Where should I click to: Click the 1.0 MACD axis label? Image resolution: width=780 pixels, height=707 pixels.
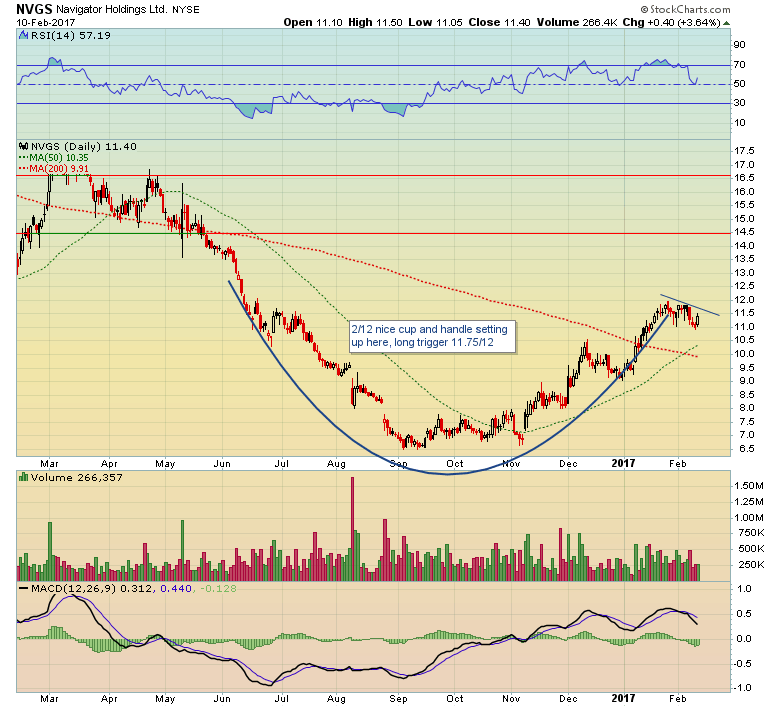(x=744, y=589)
